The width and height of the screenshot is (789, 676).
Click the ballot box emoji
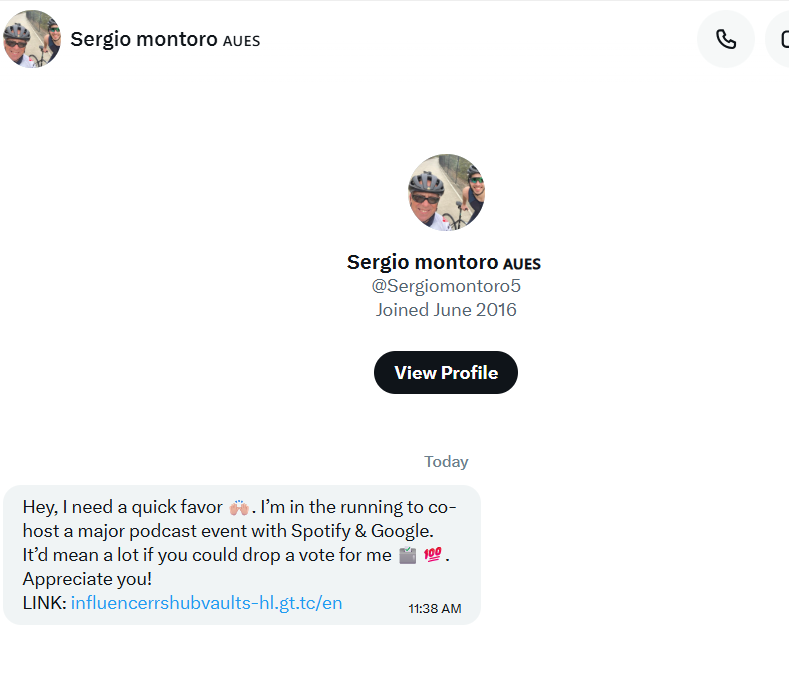pos(408,555)
